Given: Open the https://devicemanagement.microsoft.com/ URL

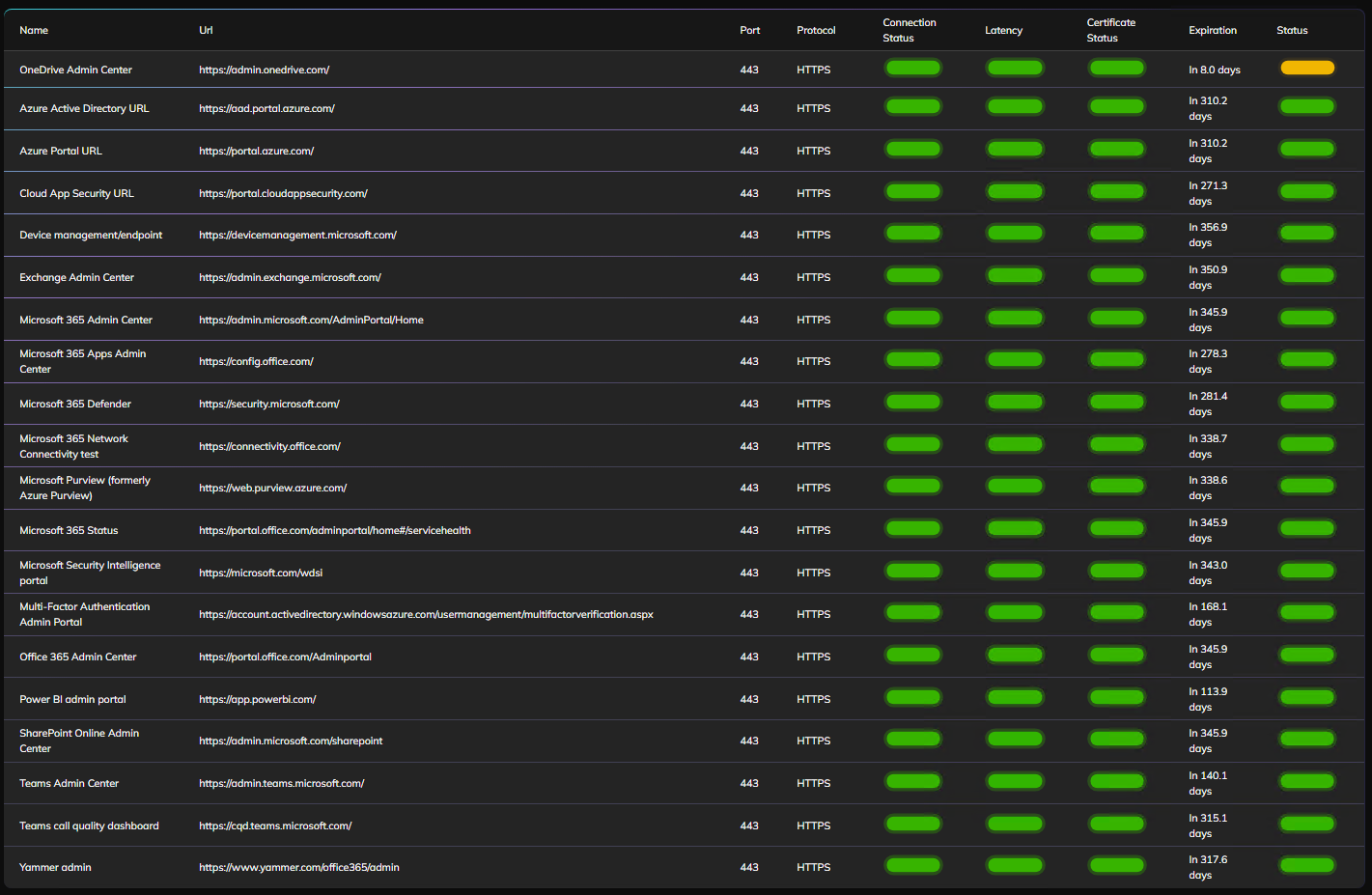Looking at the screenshot, I should [x=298, y=235].
